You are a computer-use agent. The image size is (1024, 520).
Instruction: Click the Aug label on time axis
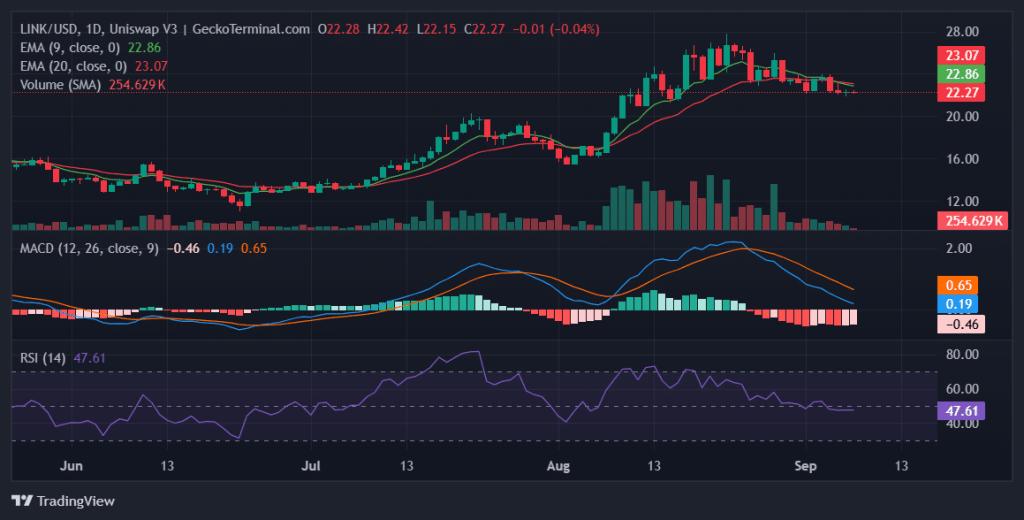click(x=557, y=466)
